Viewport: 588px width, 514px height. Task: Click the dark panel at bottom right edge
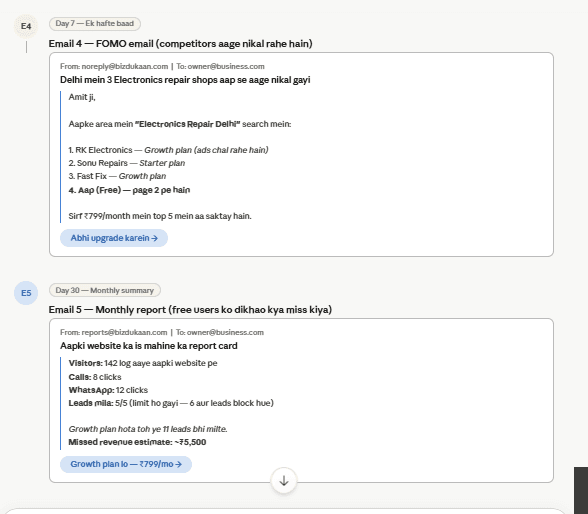pos(581,490)
